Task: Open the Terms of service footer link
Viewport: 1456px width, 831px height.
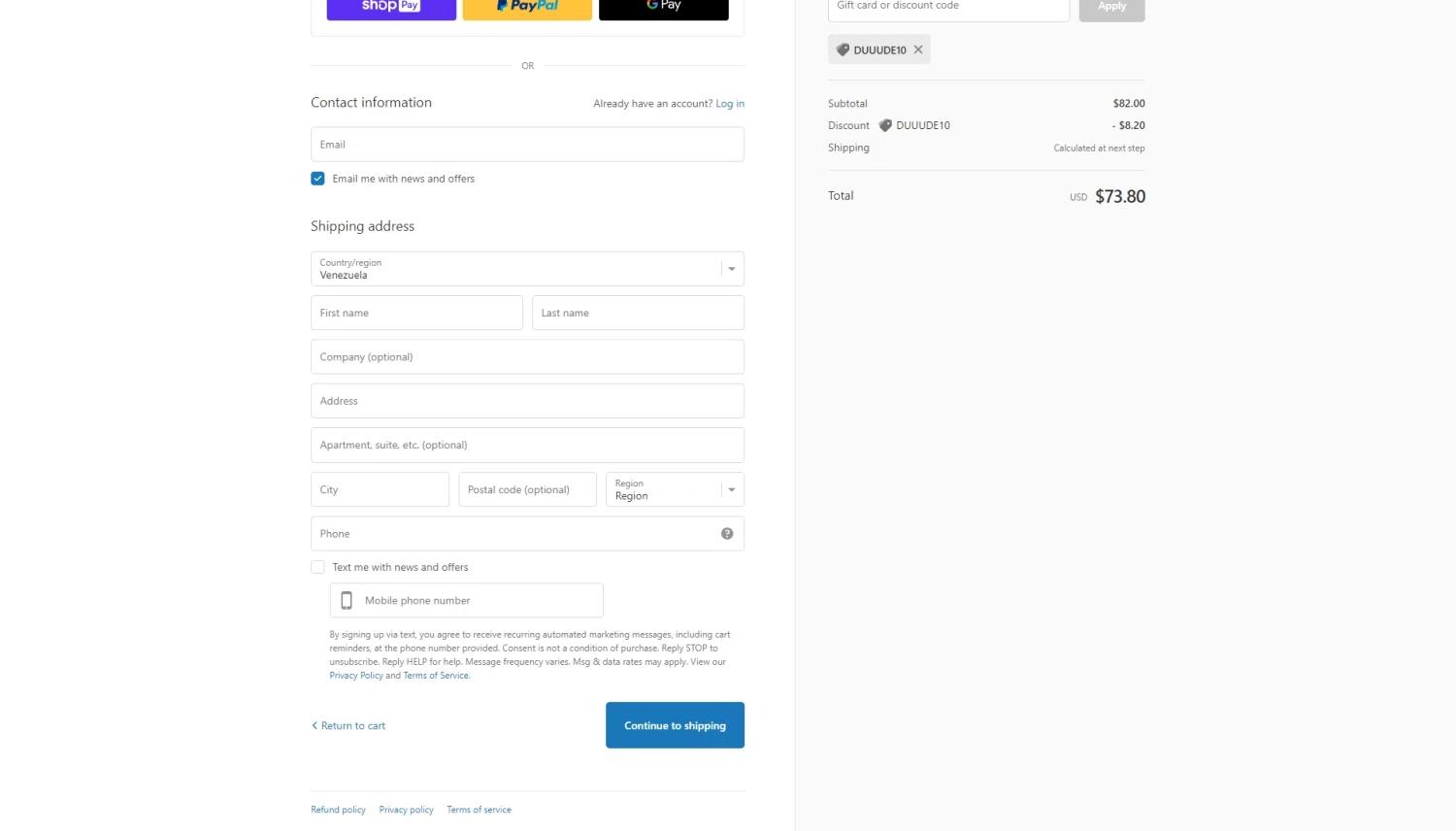Action: tap(479, 810)
